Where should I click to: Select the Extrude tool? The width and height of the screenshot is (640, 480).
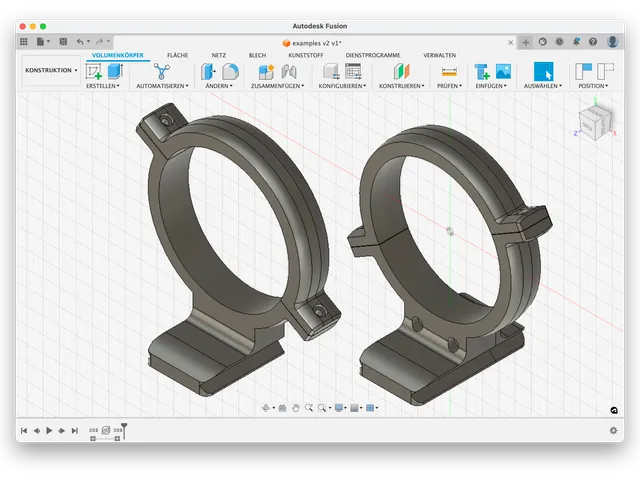116,71
